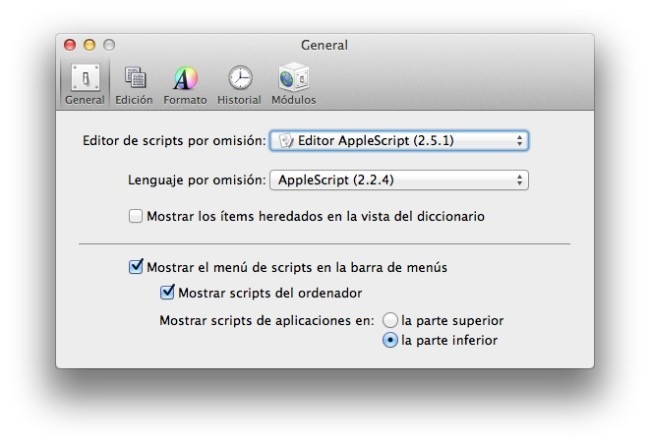The image size is (650, 446).
Task: Select the 'la parte inferior' radio button
Action: click(x=390, y=341)
